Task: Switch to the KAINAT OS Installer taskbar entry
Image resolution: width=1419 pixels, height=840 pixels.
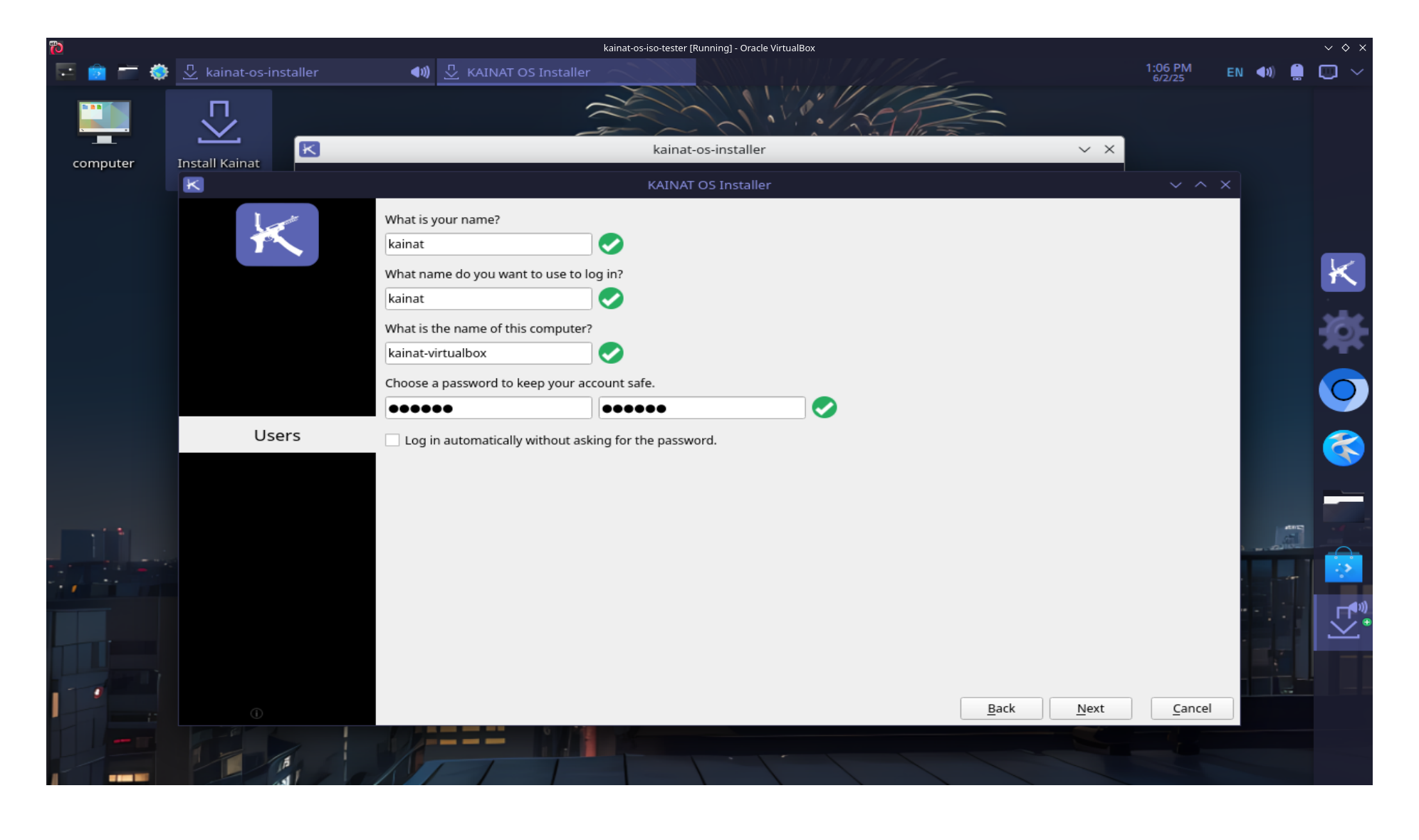Action: [x=566, y=72]
